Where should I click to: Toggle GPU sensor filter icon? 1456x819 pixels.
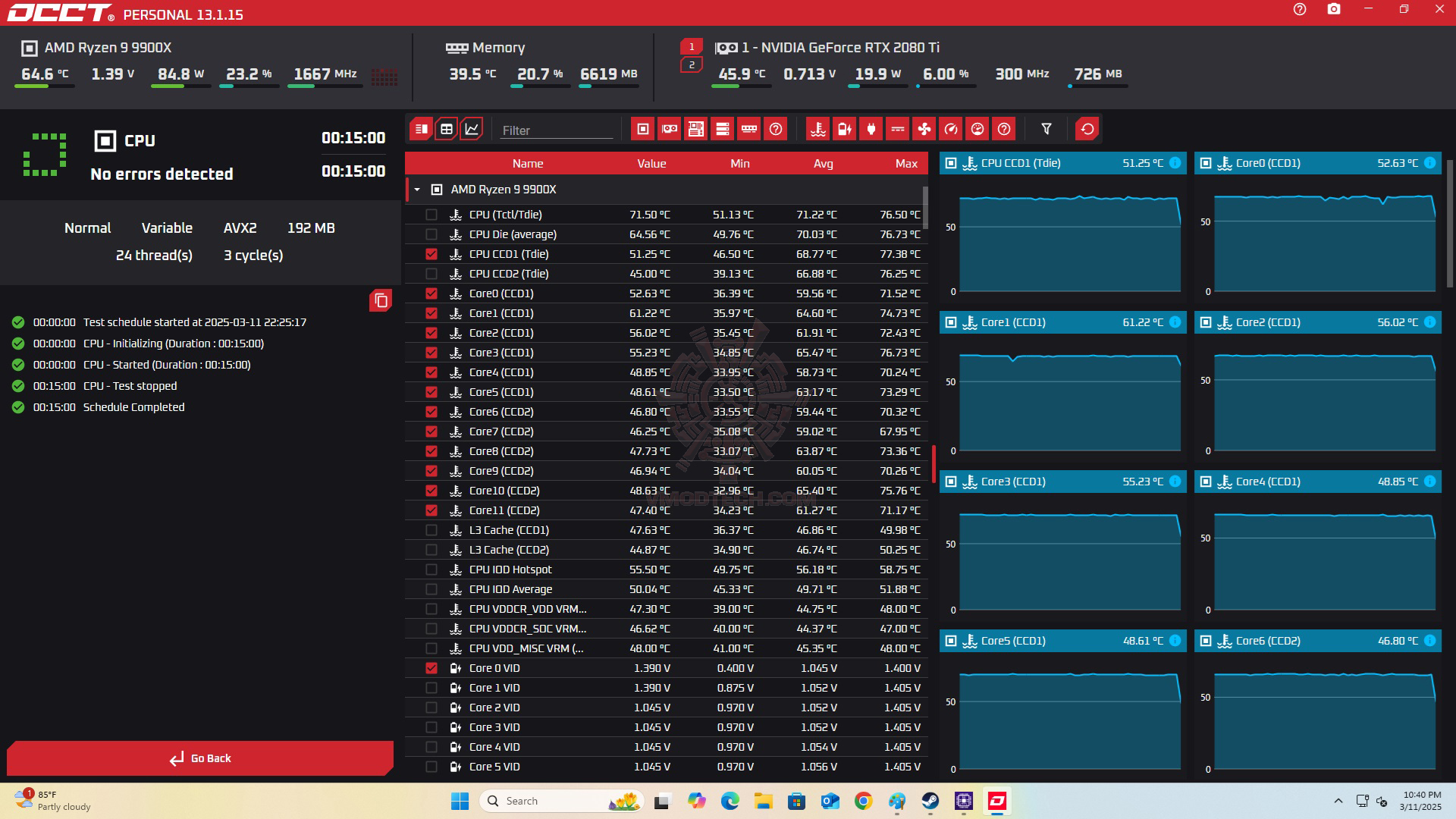[x=669, y=129]
